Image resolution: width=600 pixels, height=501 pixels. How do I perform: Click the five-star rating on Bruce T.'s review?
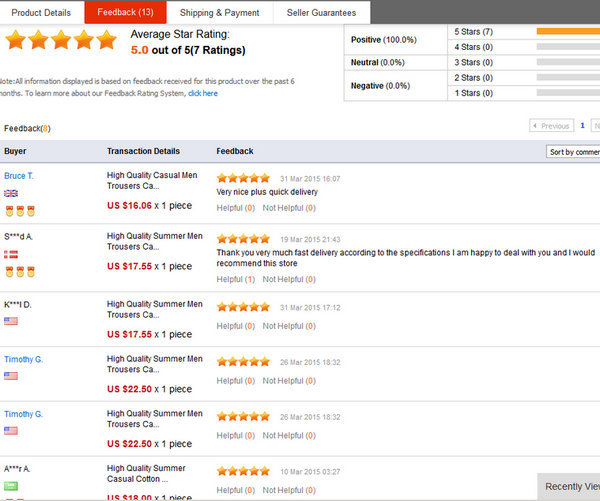pos(243,178)
